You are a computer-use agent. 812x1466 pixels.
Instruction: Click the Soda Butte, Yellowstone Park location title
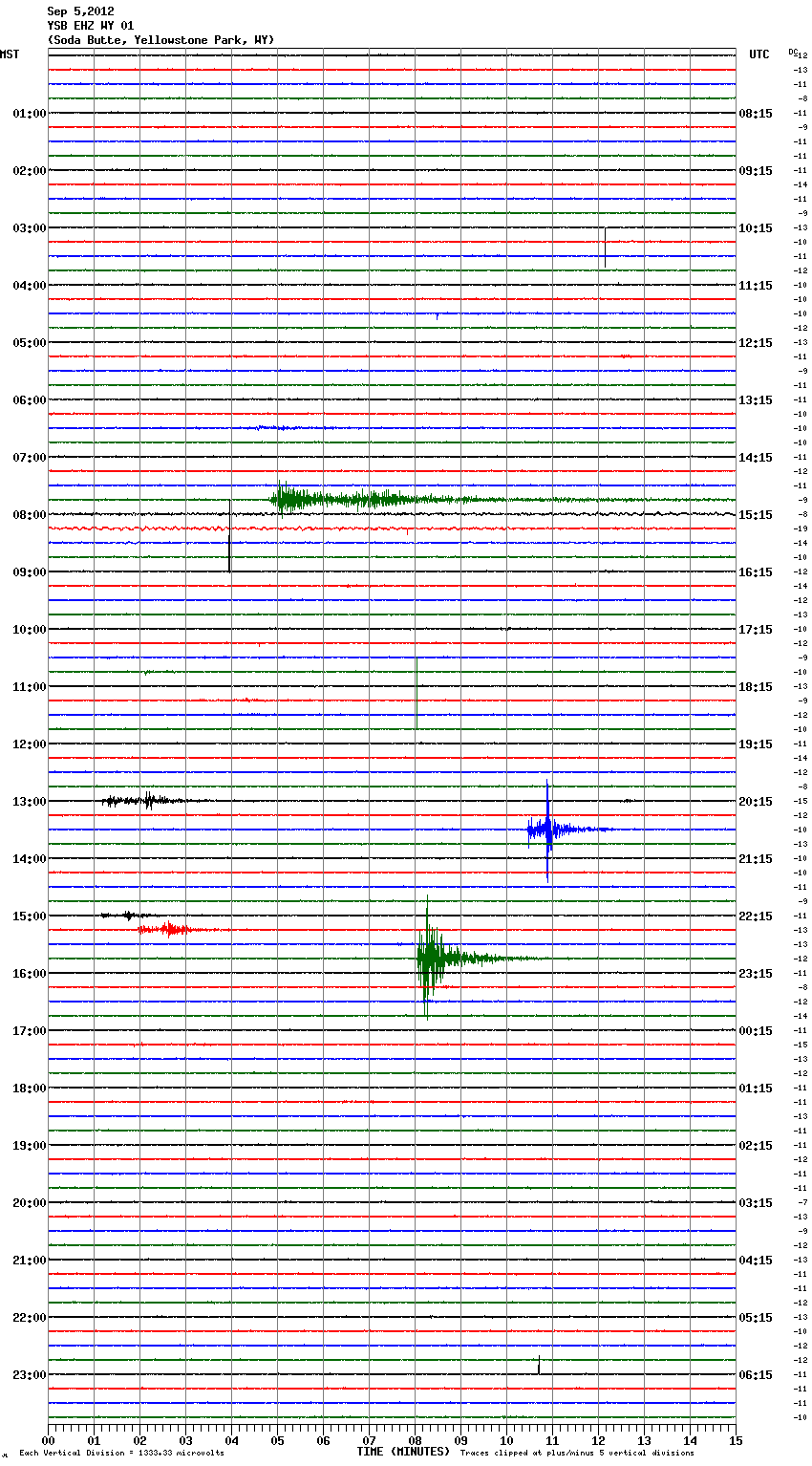coord(160,40)
